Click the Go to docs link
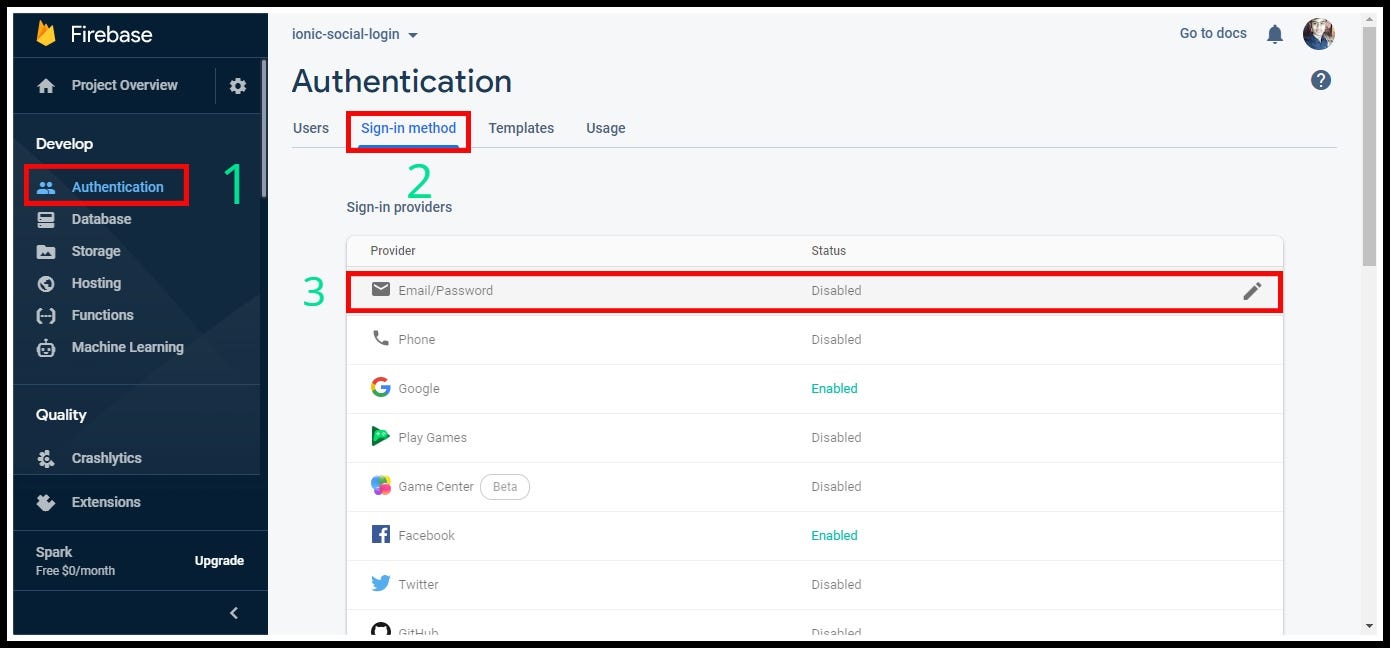The width and height of the screenshot is (1390, 648). tap(1213, 33)
